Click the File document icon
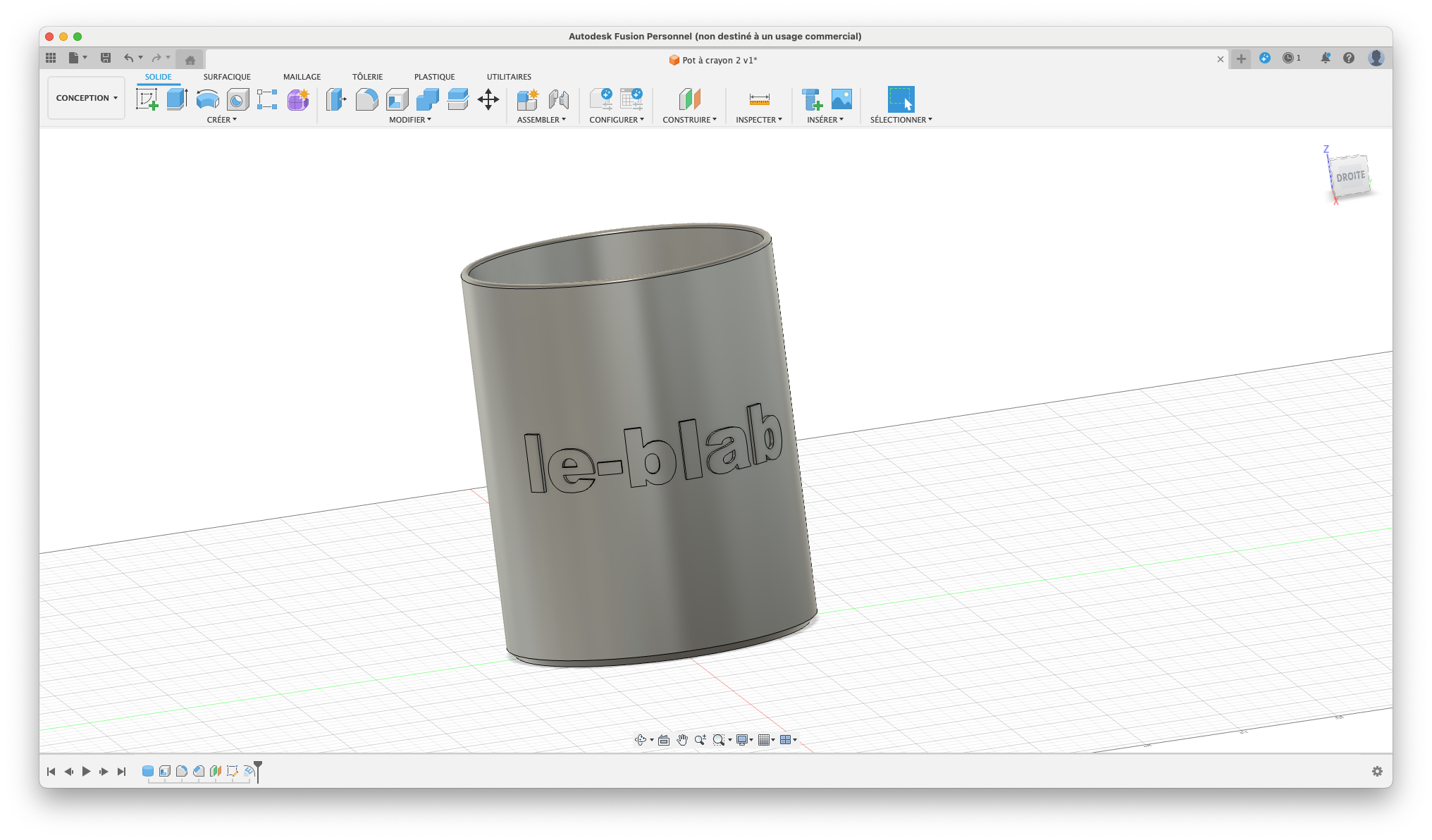Image resolution: width=1432 pixels, height=840 pixels. point(73,58)
